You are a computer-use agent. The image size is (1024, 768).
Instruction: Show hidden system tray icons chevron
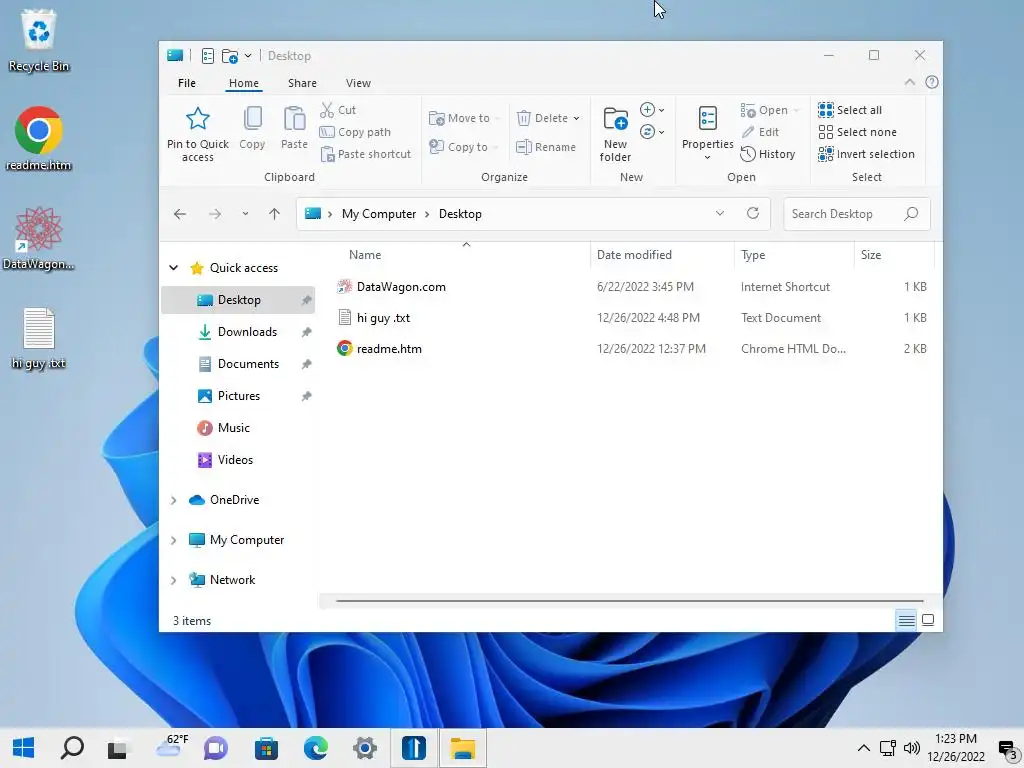pos(863,748)
